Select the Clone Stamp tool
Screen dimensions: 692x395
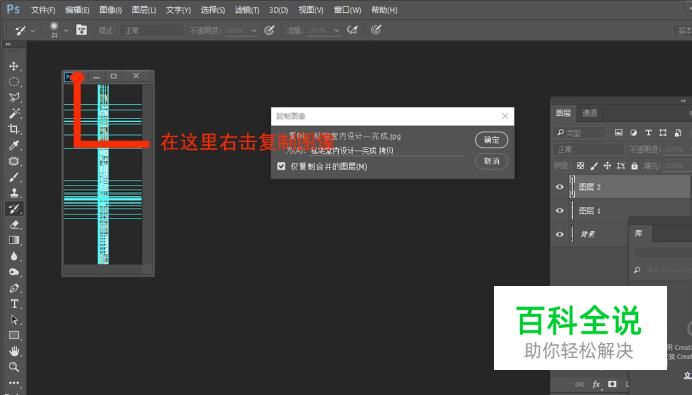point(14,193)
